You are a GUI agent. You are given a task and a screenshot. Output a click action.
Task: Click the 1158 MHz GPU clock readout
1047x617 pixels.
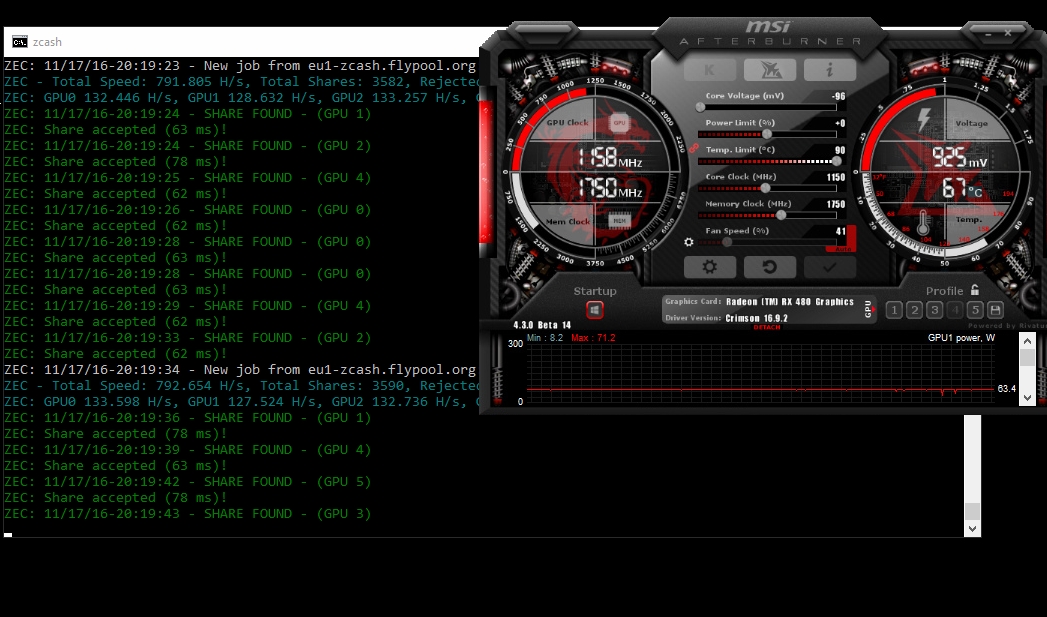point(609,158)
